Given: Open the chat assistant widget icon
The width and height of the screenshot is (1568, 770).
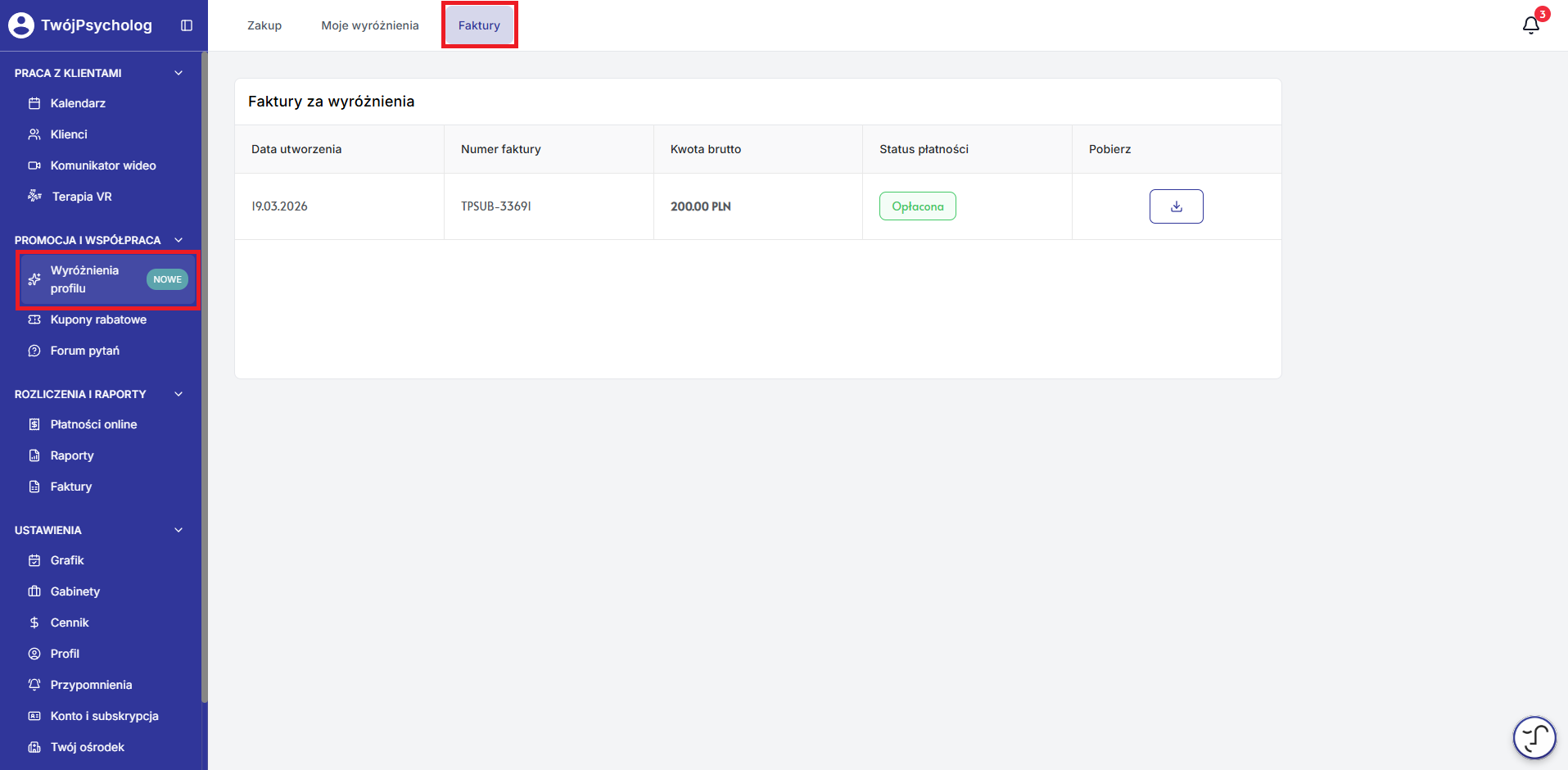Looking at the screenshot, I should [x=1534, y=737].
